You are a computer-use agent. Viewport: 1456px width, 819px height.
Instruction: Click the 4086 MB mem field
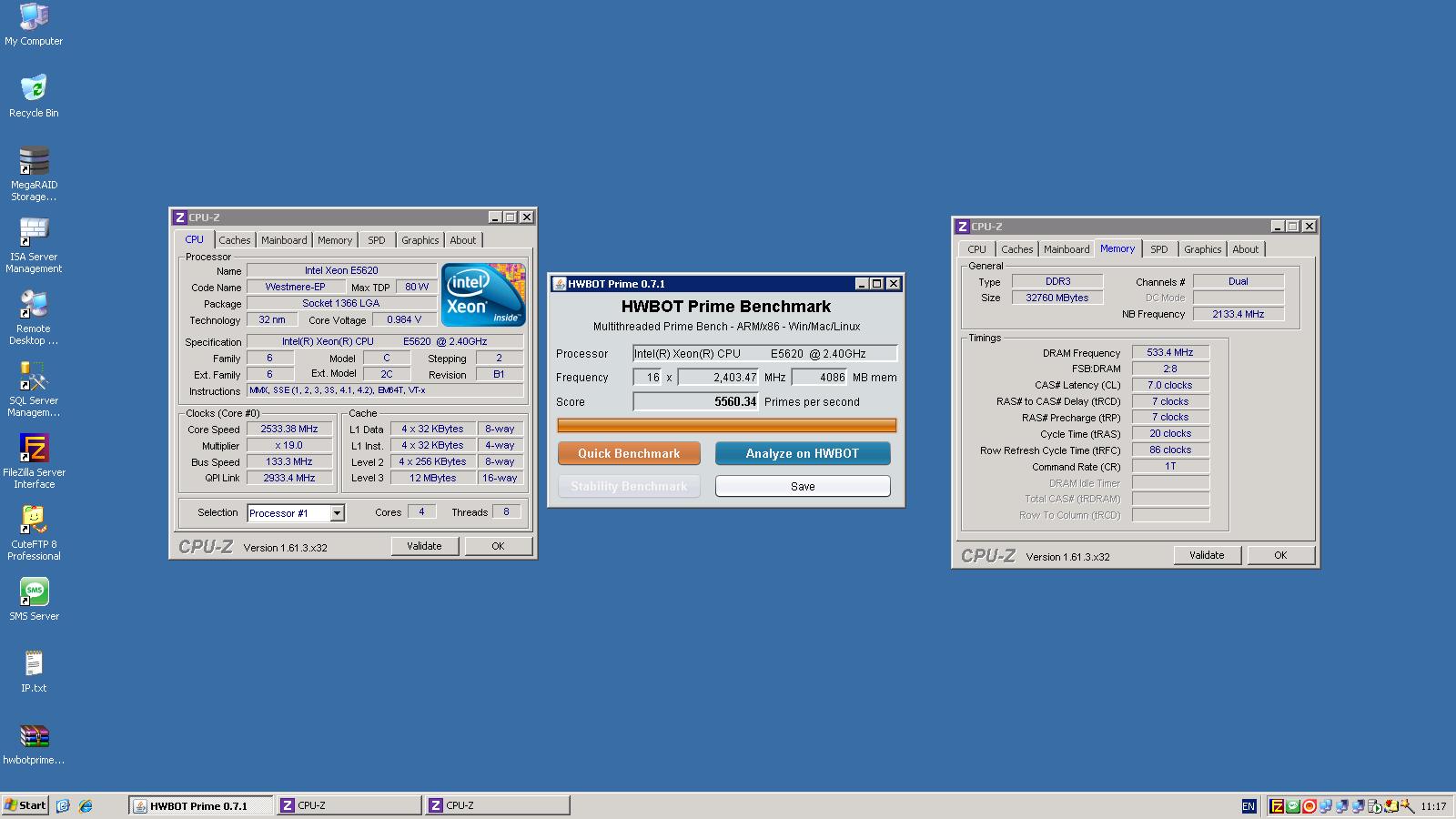click(820, 378)
